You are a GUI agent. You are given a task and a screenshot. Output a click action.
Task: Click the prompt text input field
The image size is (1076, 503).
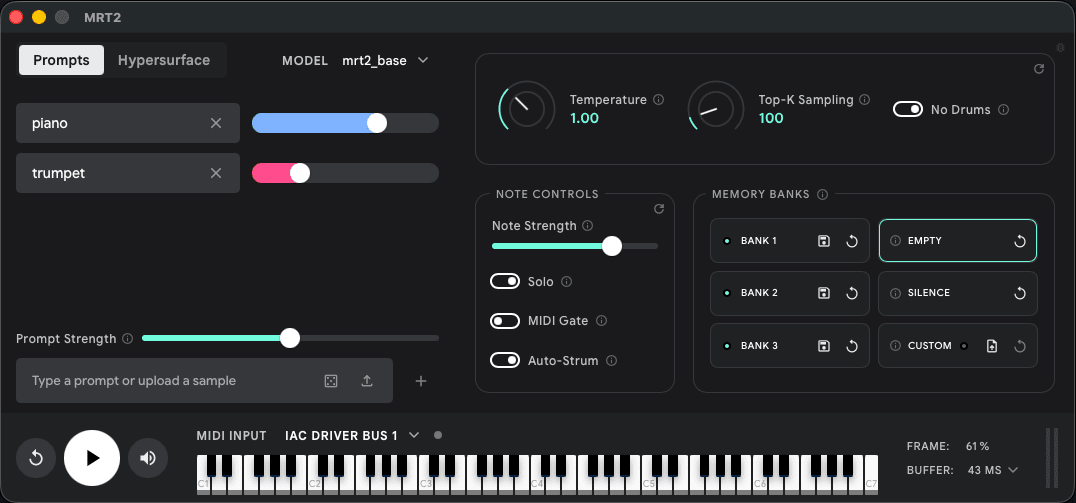172,381
